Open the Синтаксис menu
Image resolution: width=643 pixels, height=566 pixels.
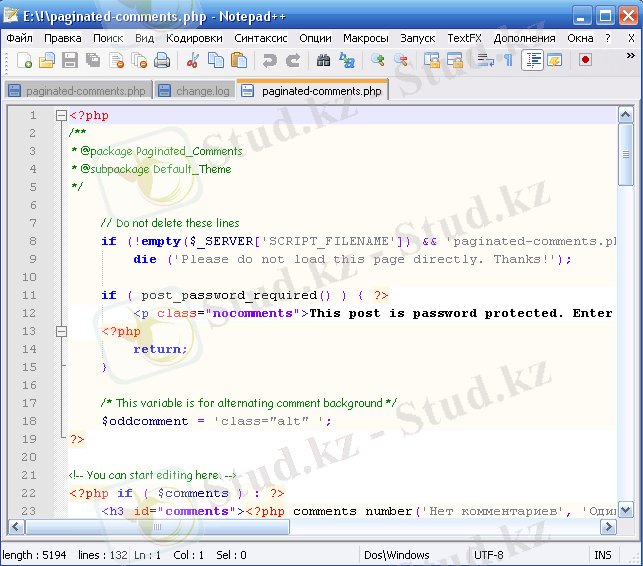260,38
